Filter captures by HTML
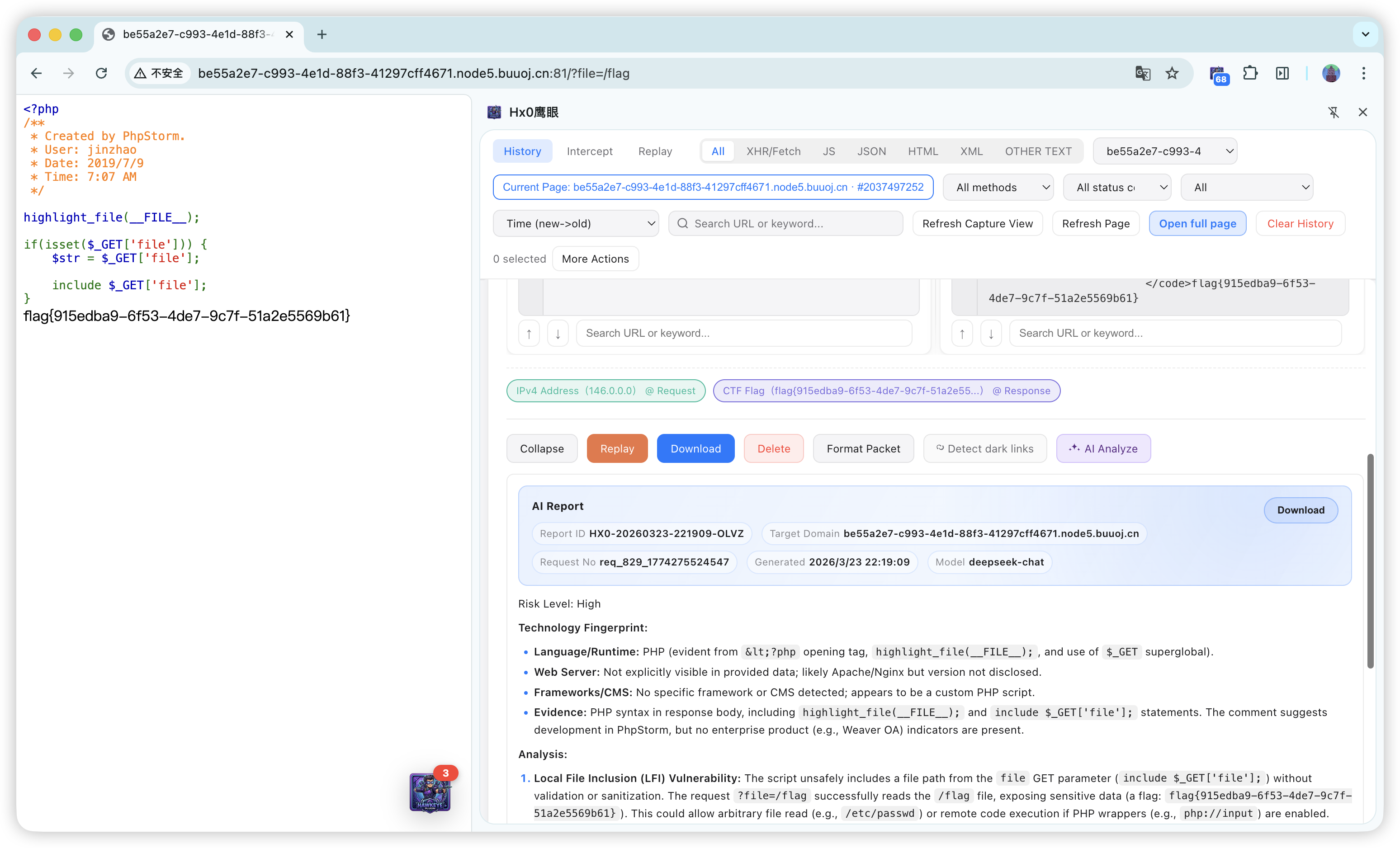The image size is (1400, 848). (x=923, y=151)
